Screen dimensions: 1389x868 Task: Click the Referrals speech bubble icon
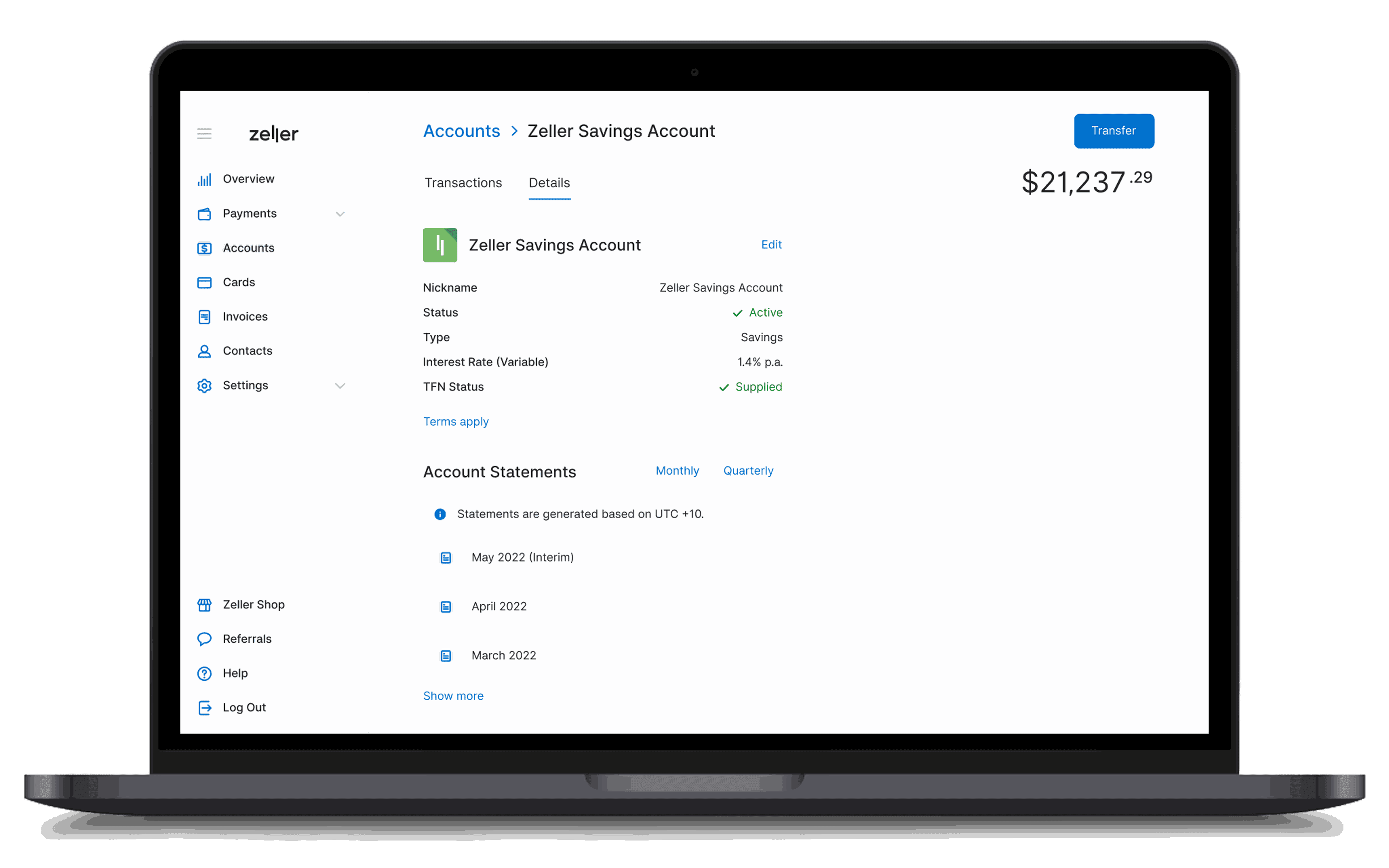coord(204,639)
